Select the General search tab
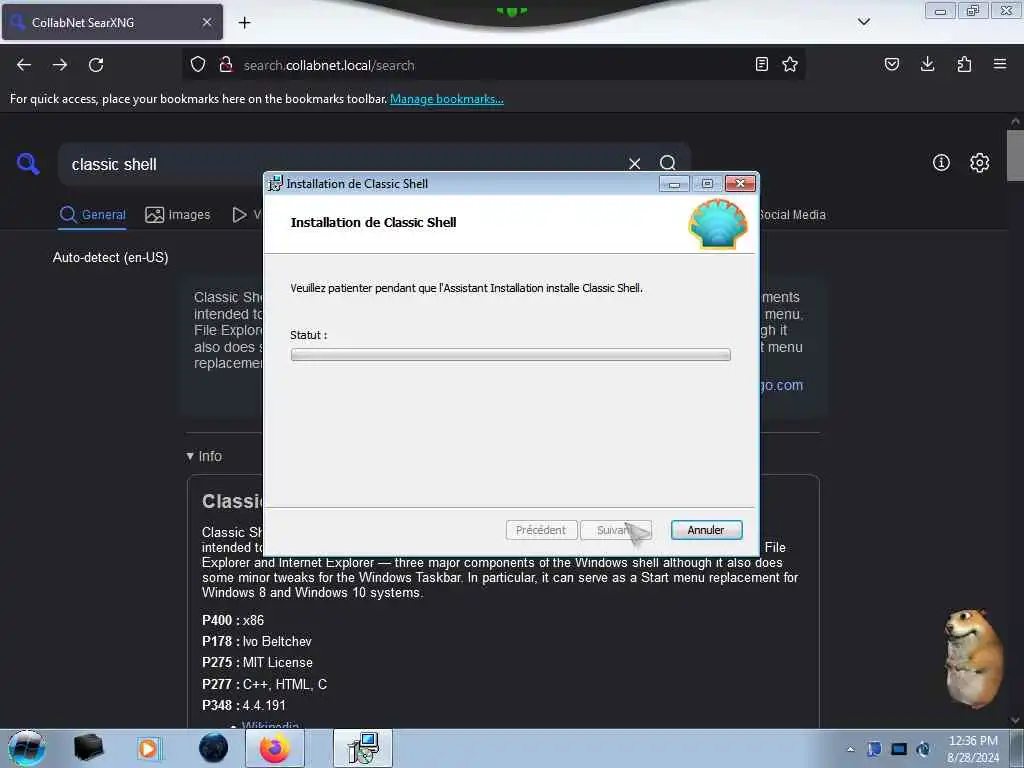Image resolution: width=1024 pixels, height=768 pixels. (92, 215)
